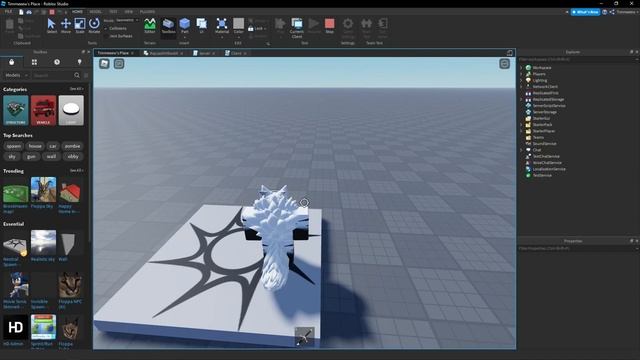Expand the Workspace node in Explorer
Viewport: 640px width, 360px height.
coord(522,68)
